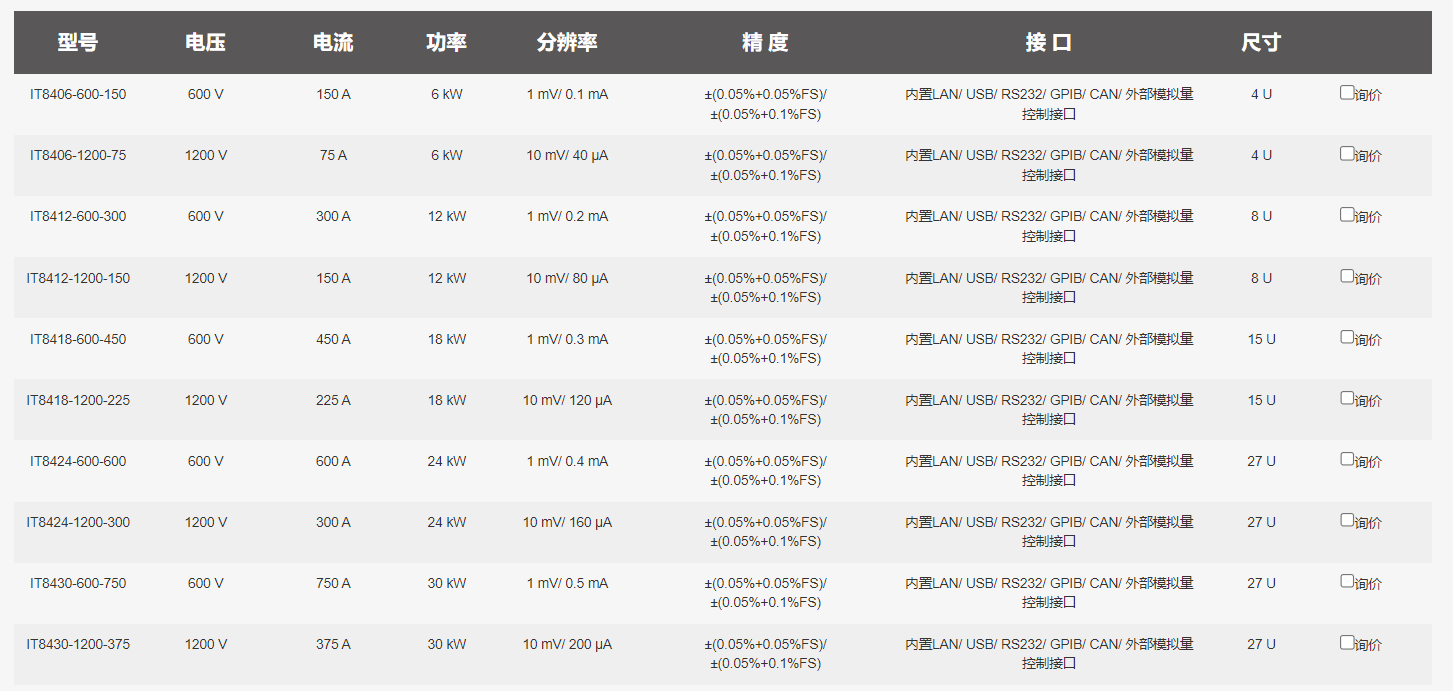The image size is (1453, 691).
Task: Click the 接口 column header
Action: pos(1049,42)
